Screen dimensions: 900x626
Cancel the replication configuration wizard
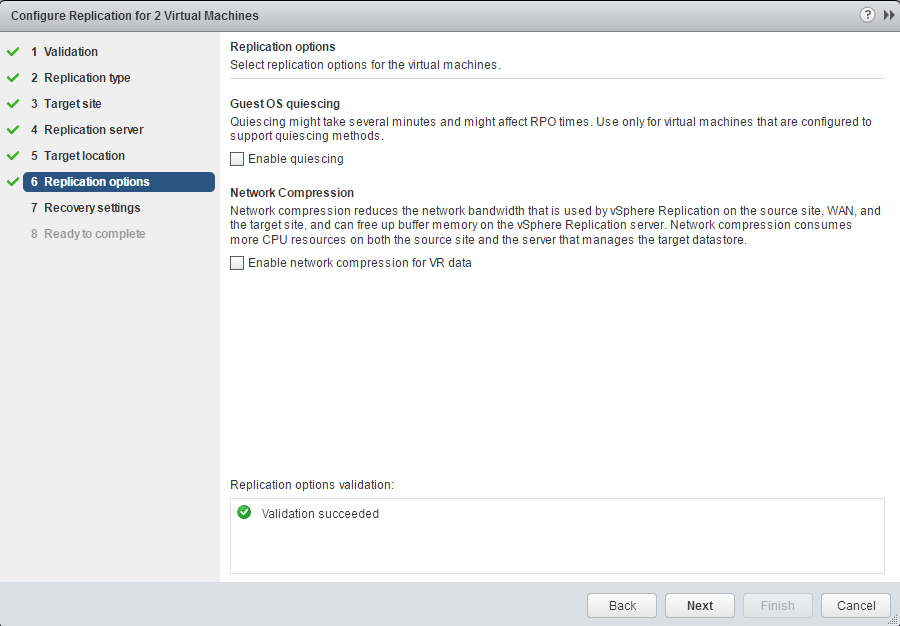tap(855, 605)
